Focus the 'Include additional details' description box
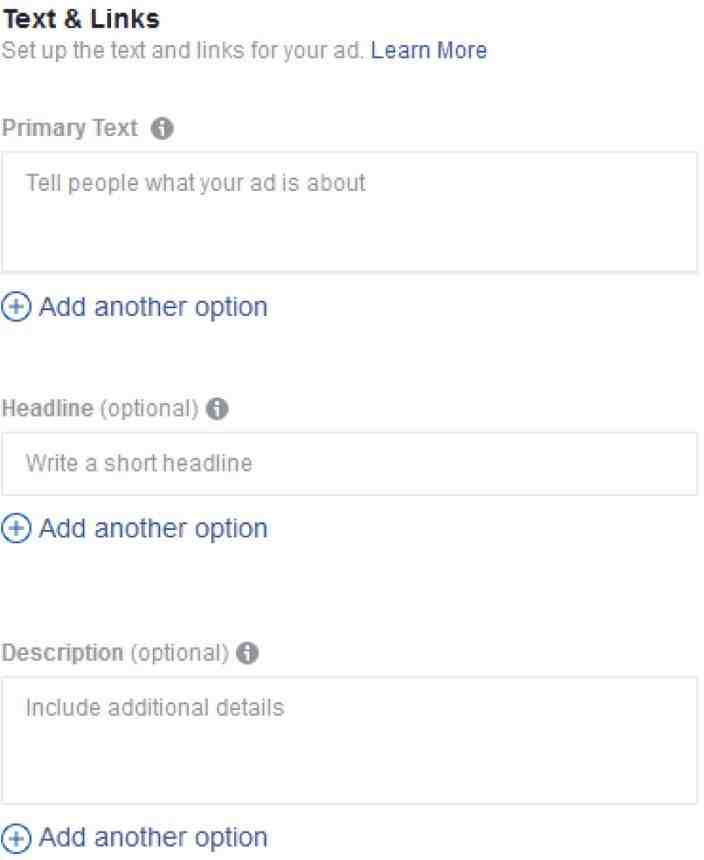 click(349, 740)
